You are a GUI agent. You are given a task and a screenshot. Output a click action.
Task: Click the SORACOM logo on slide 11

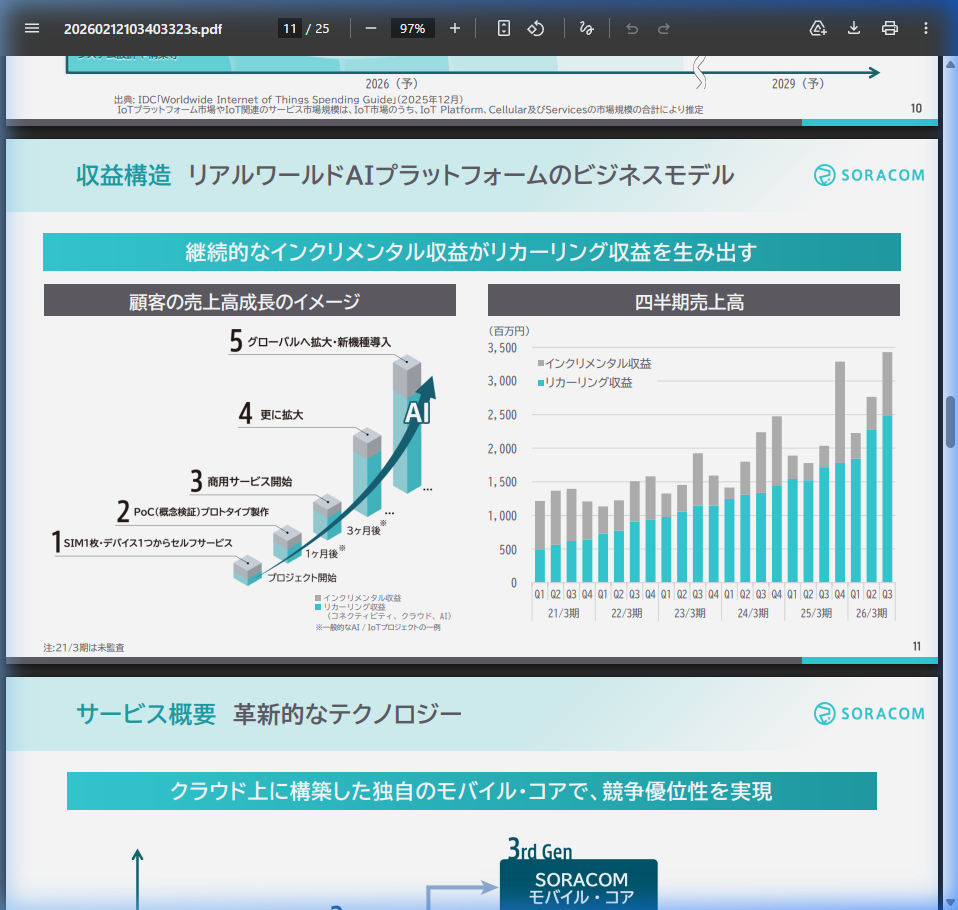pyautogui.click(x=870, y=175)
